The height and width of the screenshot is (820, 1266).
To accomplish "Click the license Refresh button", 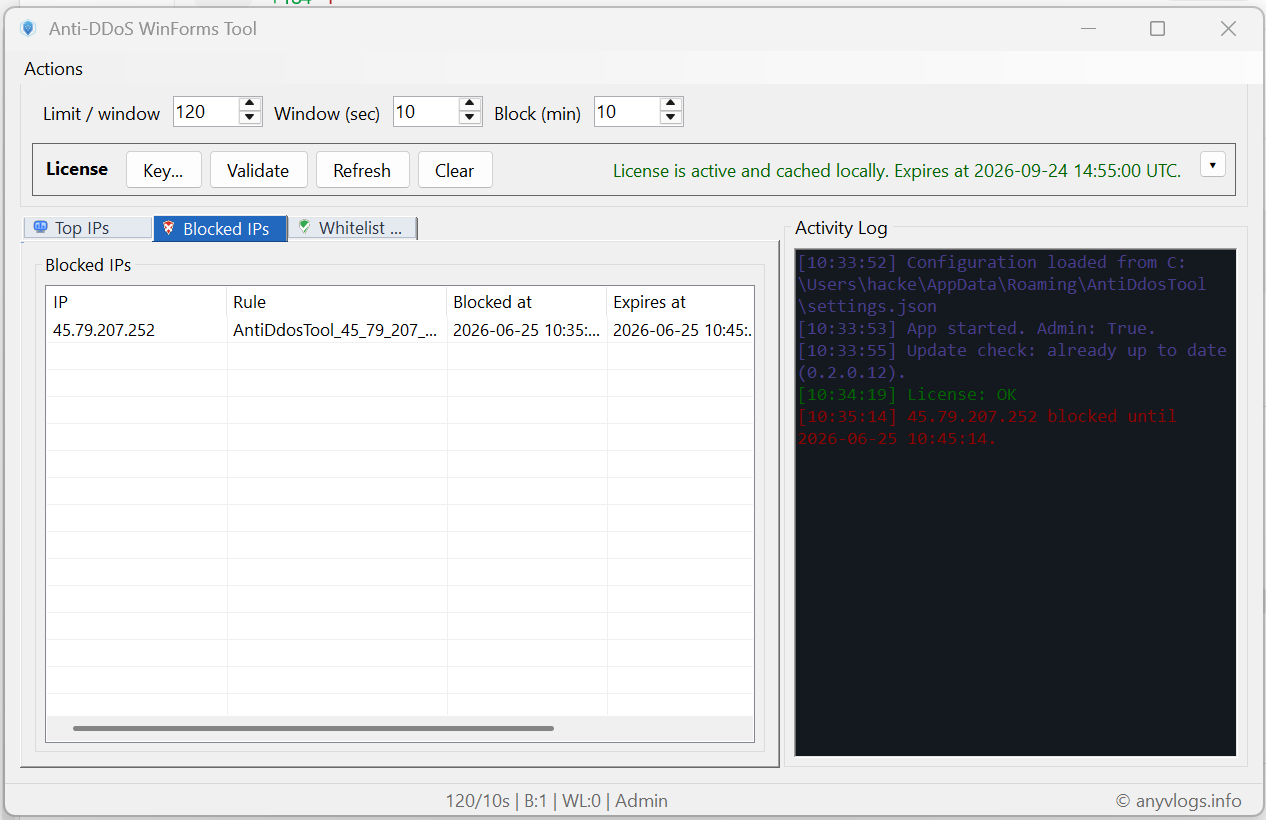I will [362, 170].
